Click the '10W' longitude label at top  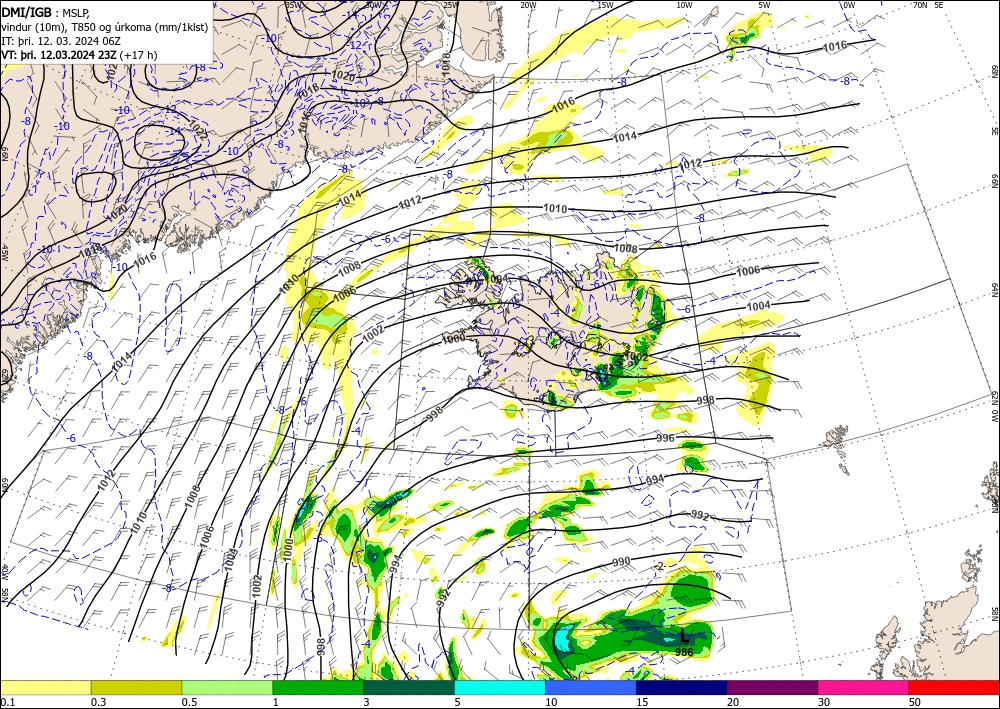[x=684, y=5]
